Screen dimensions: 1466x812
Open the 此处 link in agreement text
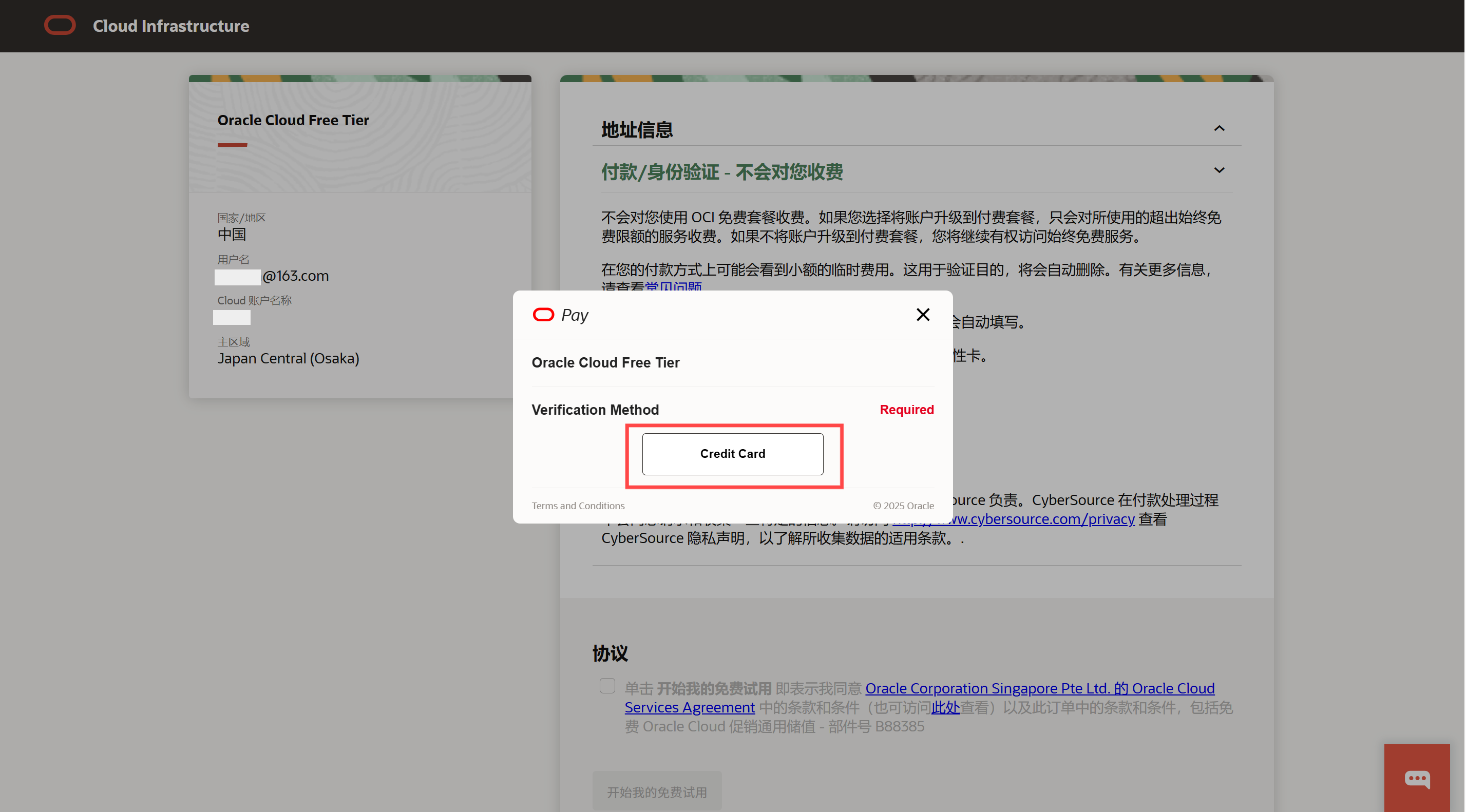945,707
